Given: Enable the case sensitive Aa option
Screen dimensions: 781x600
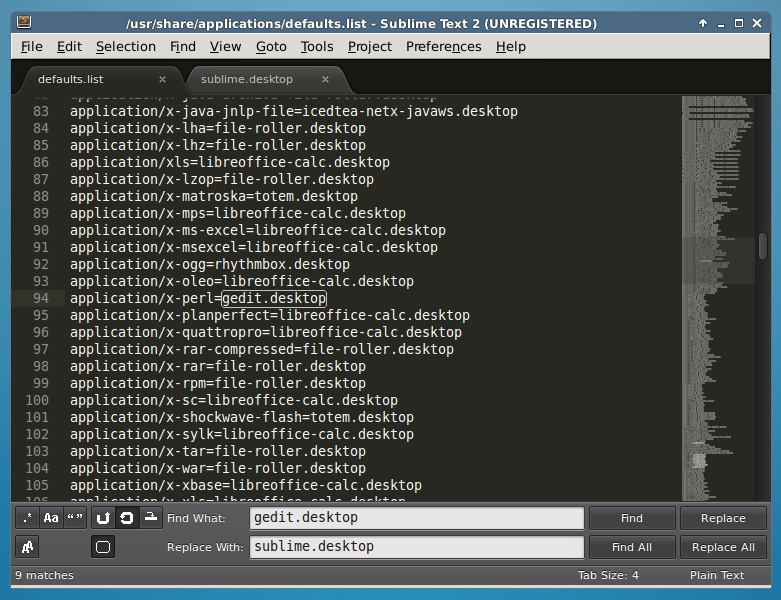Looking at the screenshot, I should point(51,518).
